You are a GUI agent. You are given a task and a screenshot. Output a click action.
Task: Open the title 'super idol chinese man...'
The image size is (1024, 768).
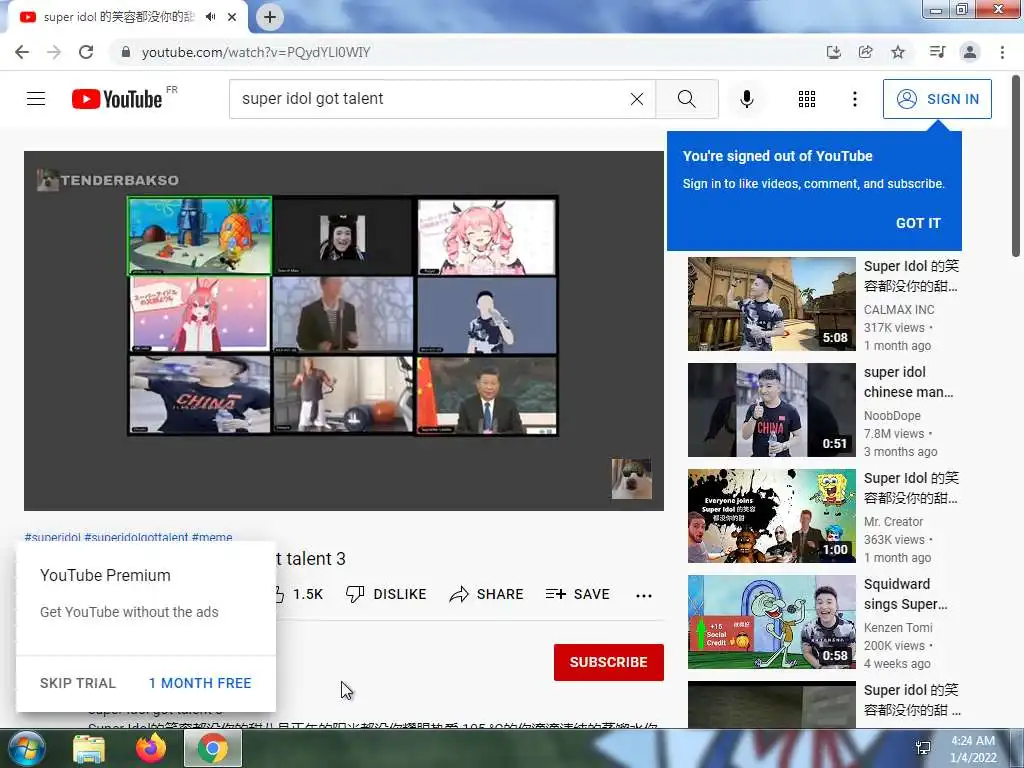click(x=908, y=382)
